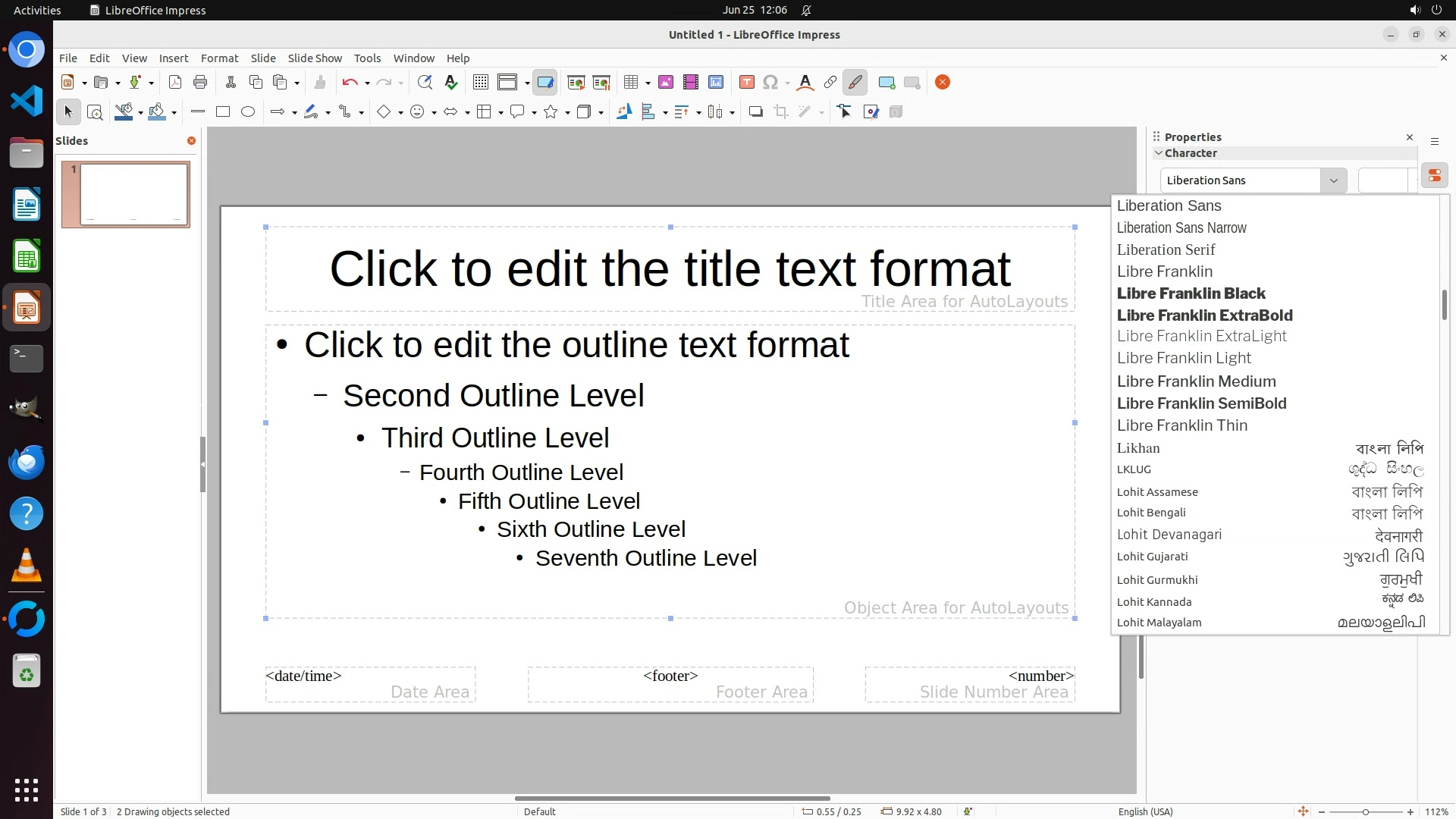Select the Ellipse drawing tool
This screenshot has width=1456, height=819.
tap(248, 112)
